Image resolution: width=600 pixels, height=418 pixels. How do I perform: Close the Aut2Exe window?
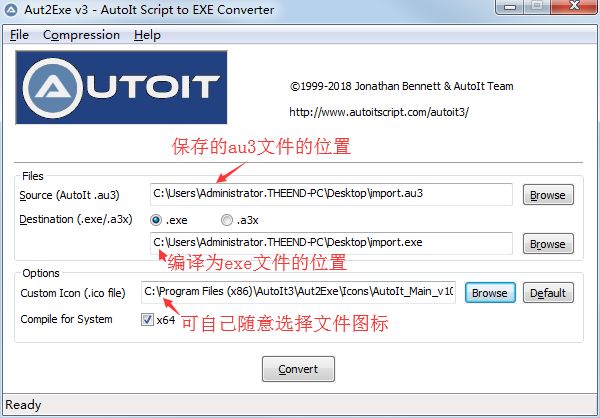coord(574,7)
